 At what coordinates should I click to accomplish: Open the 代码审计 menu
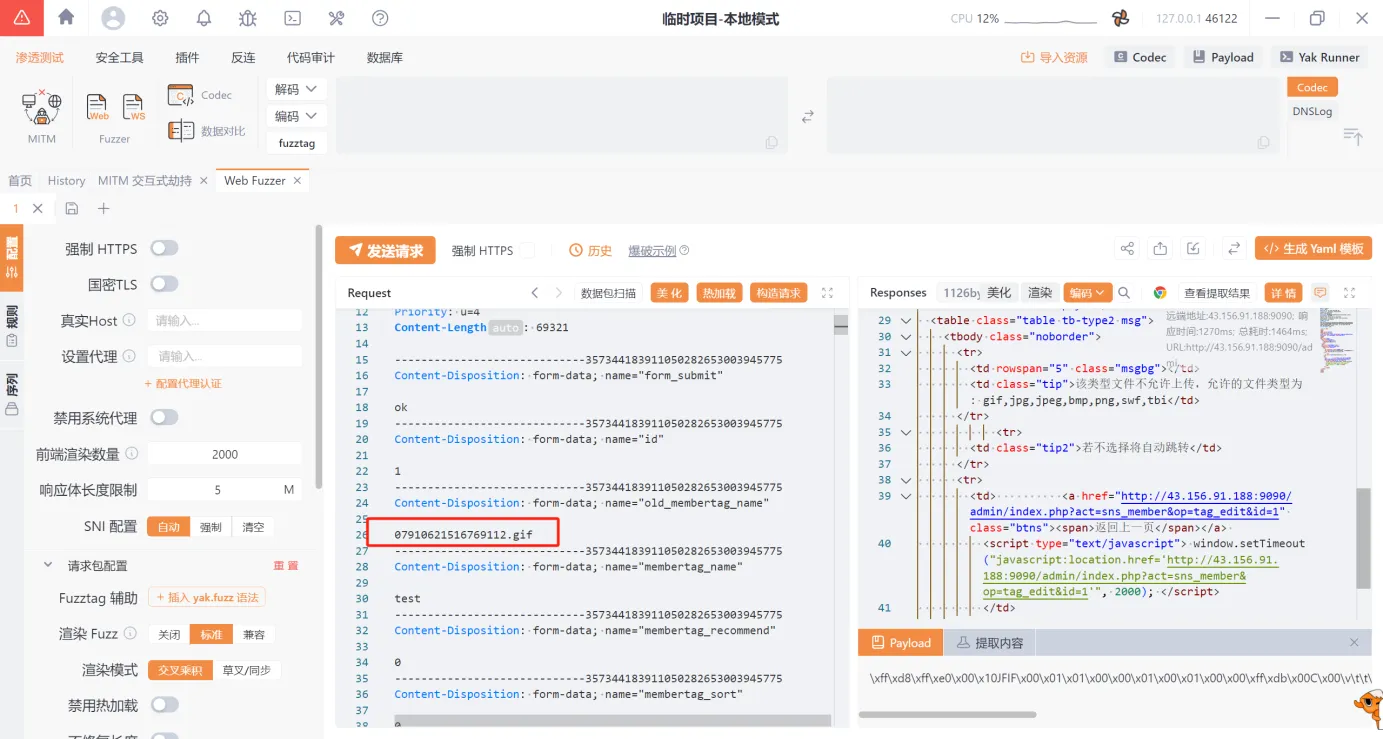point(311,58)
